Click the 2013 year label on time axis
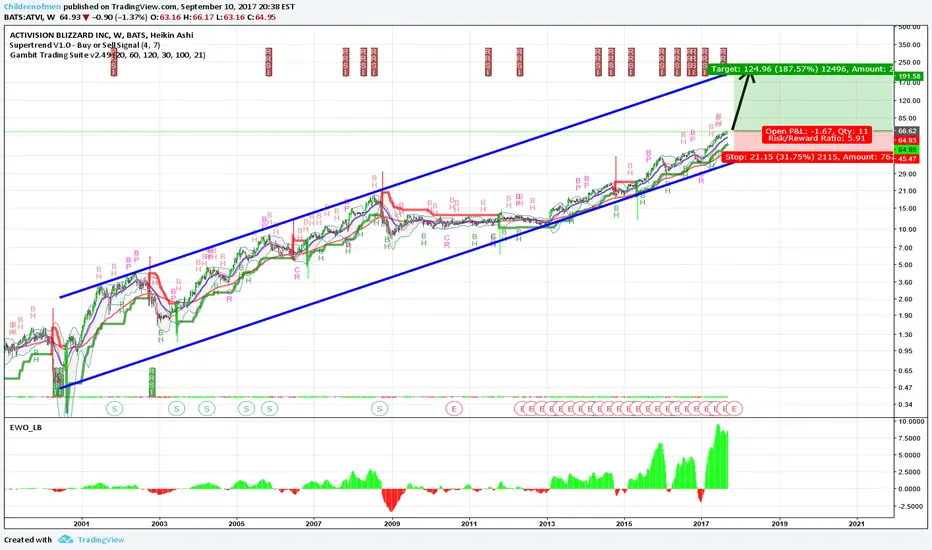The width and height of the screenshot is (932, 550). click(x=547, y=524)
